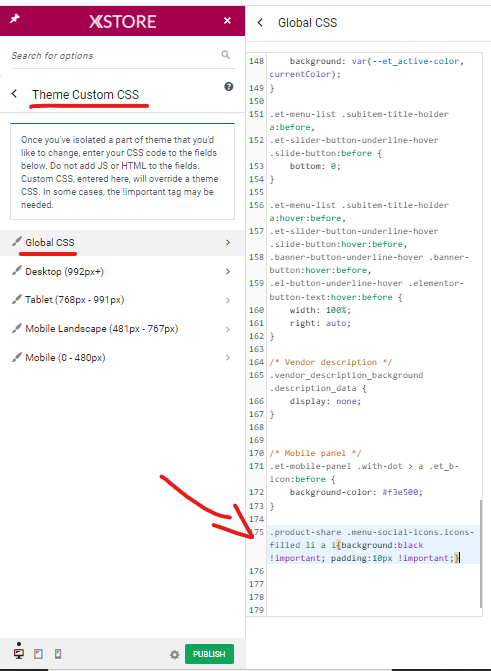
Task: Click the width: 100%; line
Action: [320, 310]
